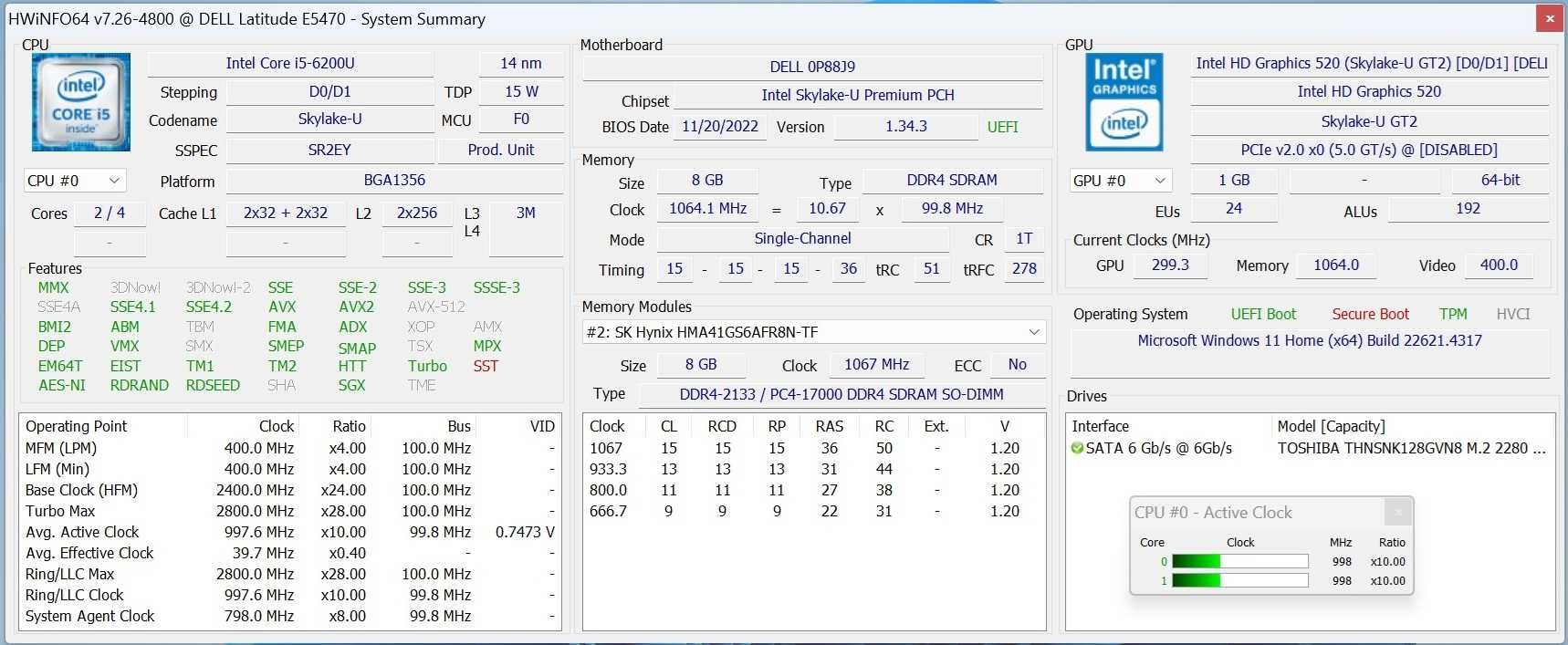
Task: Click the 400.0 video clock value
Action: pyautogui.click(x=1499, y=265)
